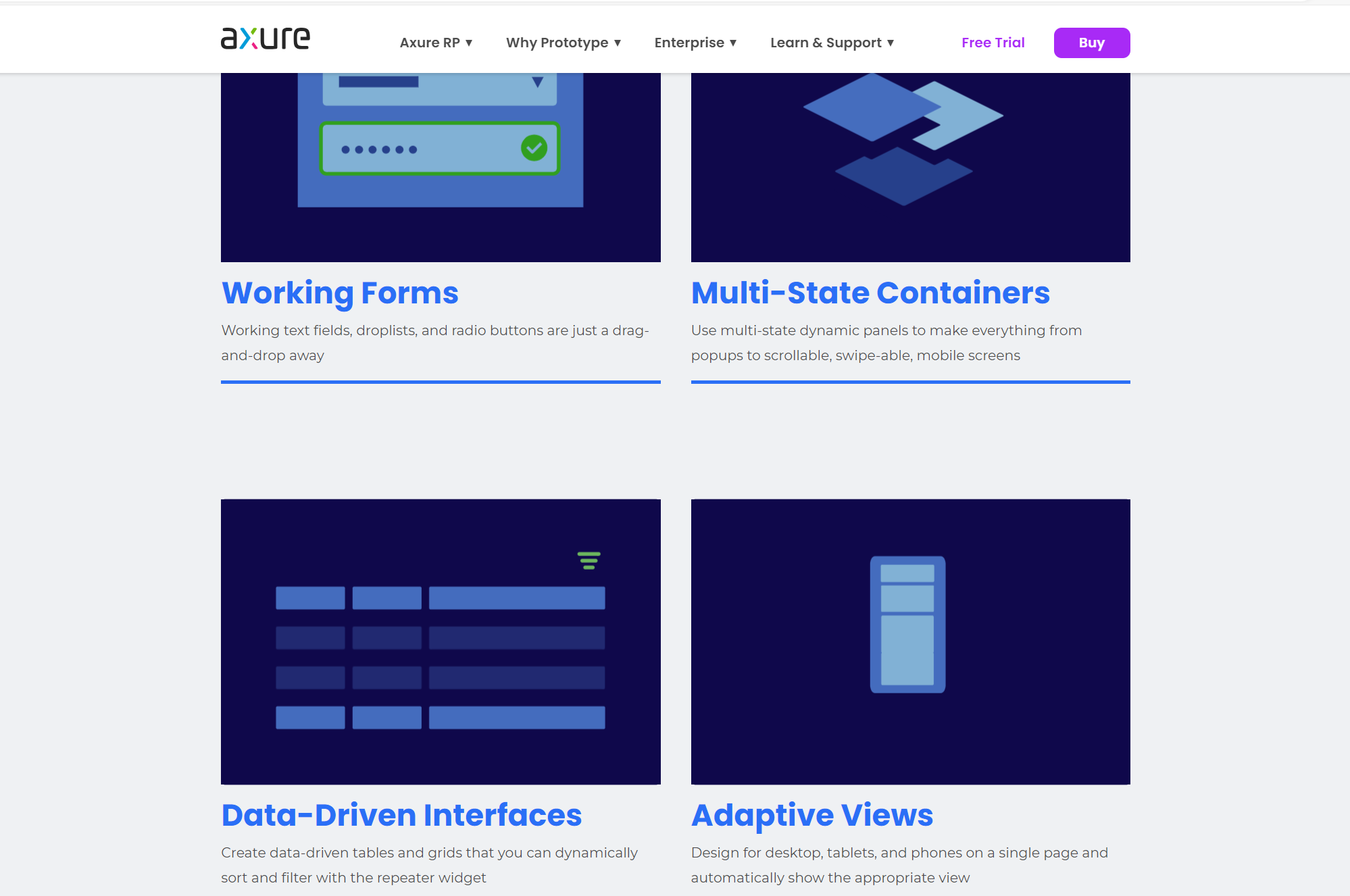
Task: Click the Free Trial link
Action: (x=993, y=43)
